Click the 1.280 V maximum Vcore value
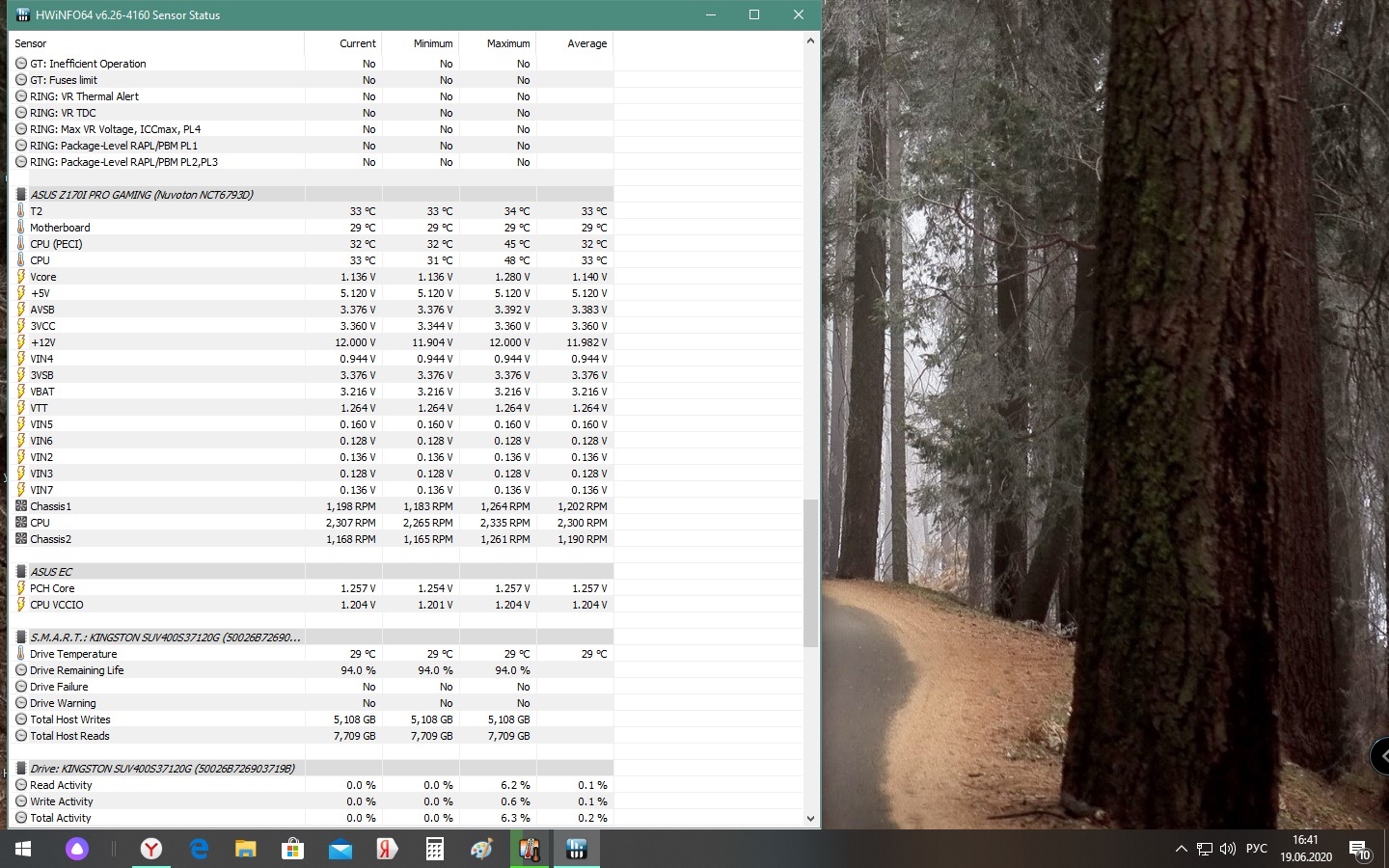Image resolution: width=1389 pixels, height=868 pixels. pos(512,277)
